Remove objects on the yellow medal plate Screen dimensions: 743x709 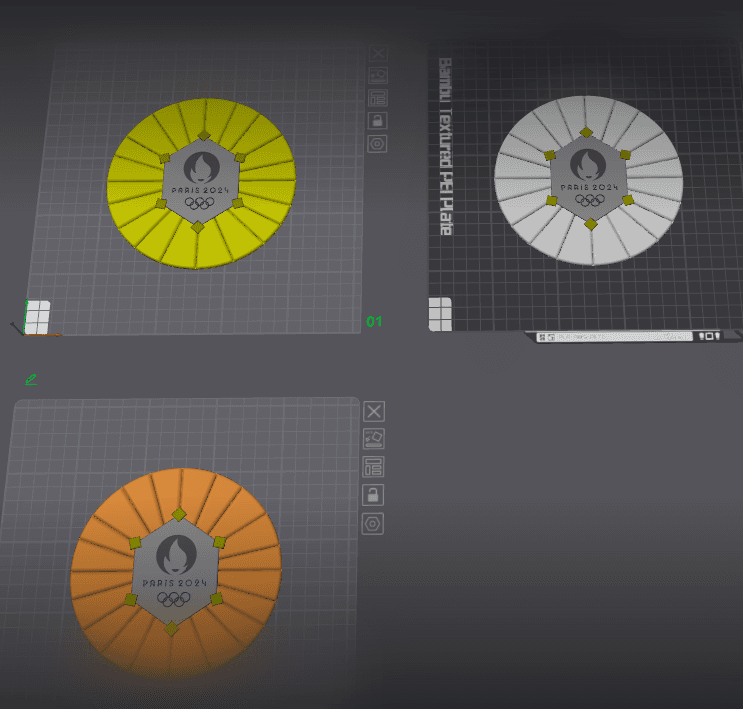coord(378,53)
